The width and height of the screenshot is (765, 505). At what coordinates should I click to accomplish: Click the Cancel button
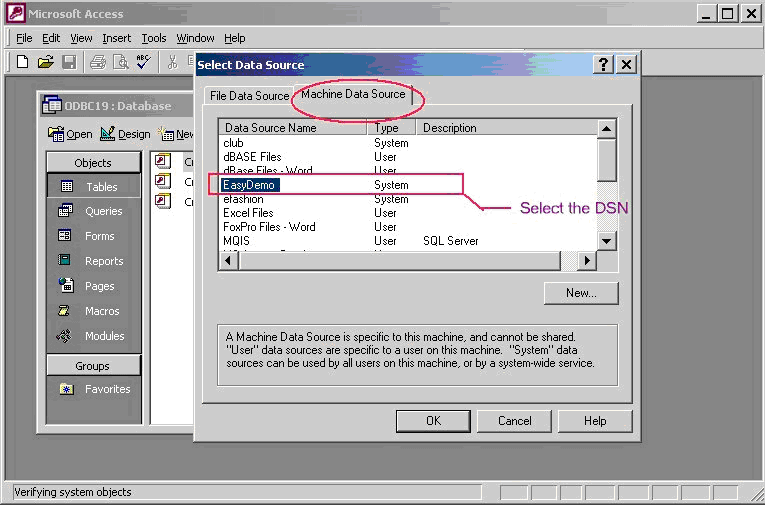[514, 421]
